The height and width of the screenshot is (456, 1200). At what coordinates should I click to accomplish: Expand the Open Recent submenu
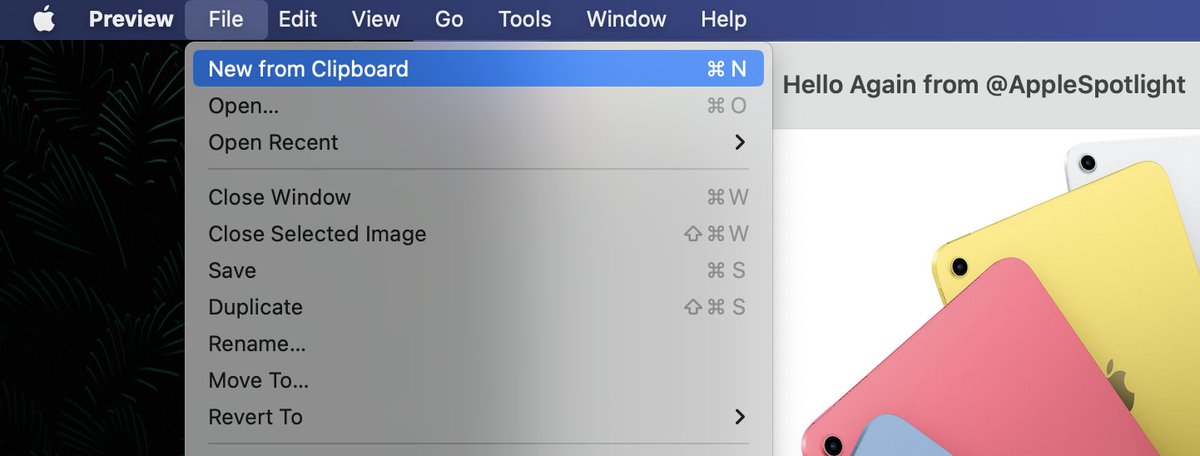pyautogui.click(x=478, y=142)
